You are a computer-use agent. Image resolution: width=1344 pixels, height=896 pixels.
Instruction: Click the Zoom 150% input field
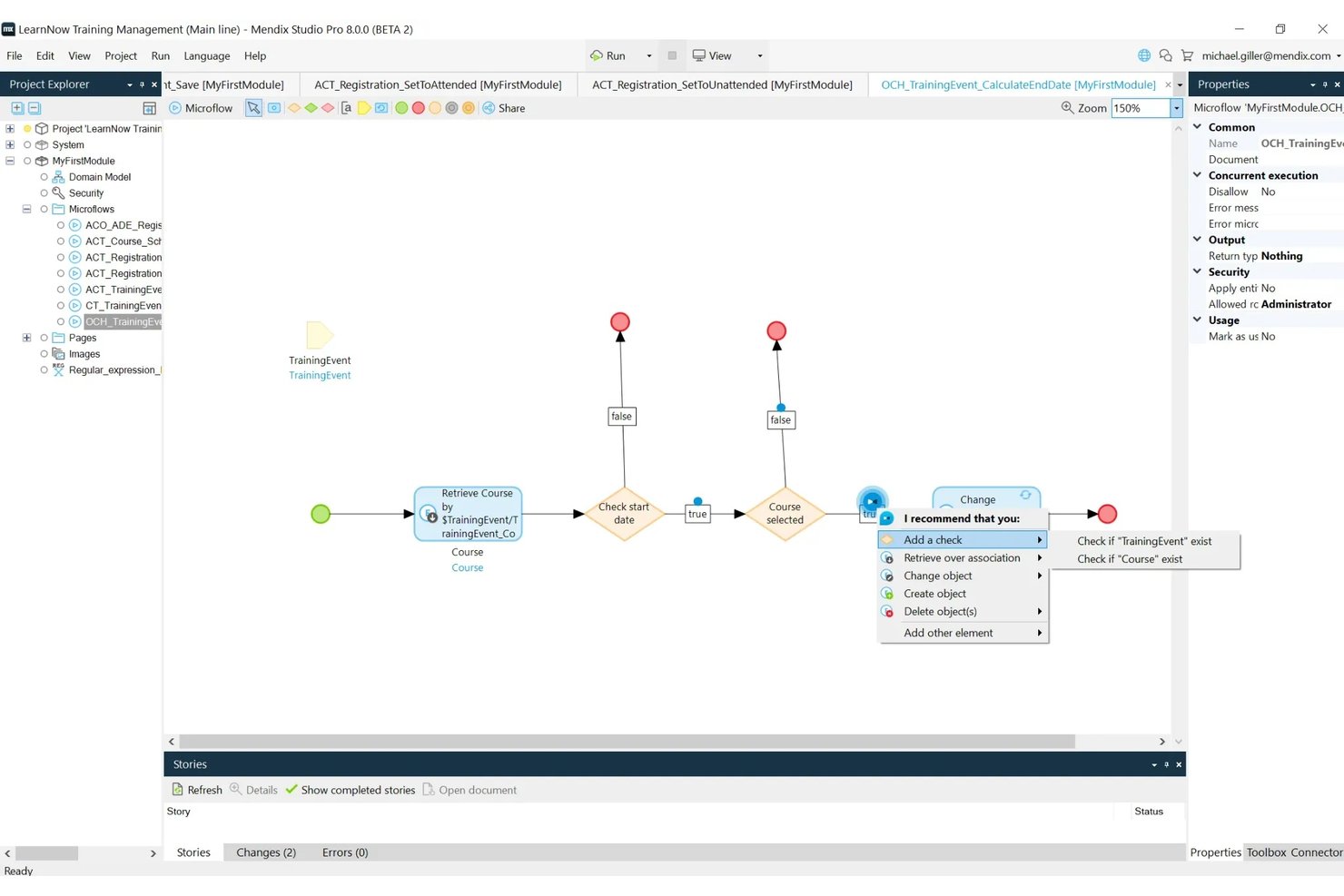(x=1140, y=108)
